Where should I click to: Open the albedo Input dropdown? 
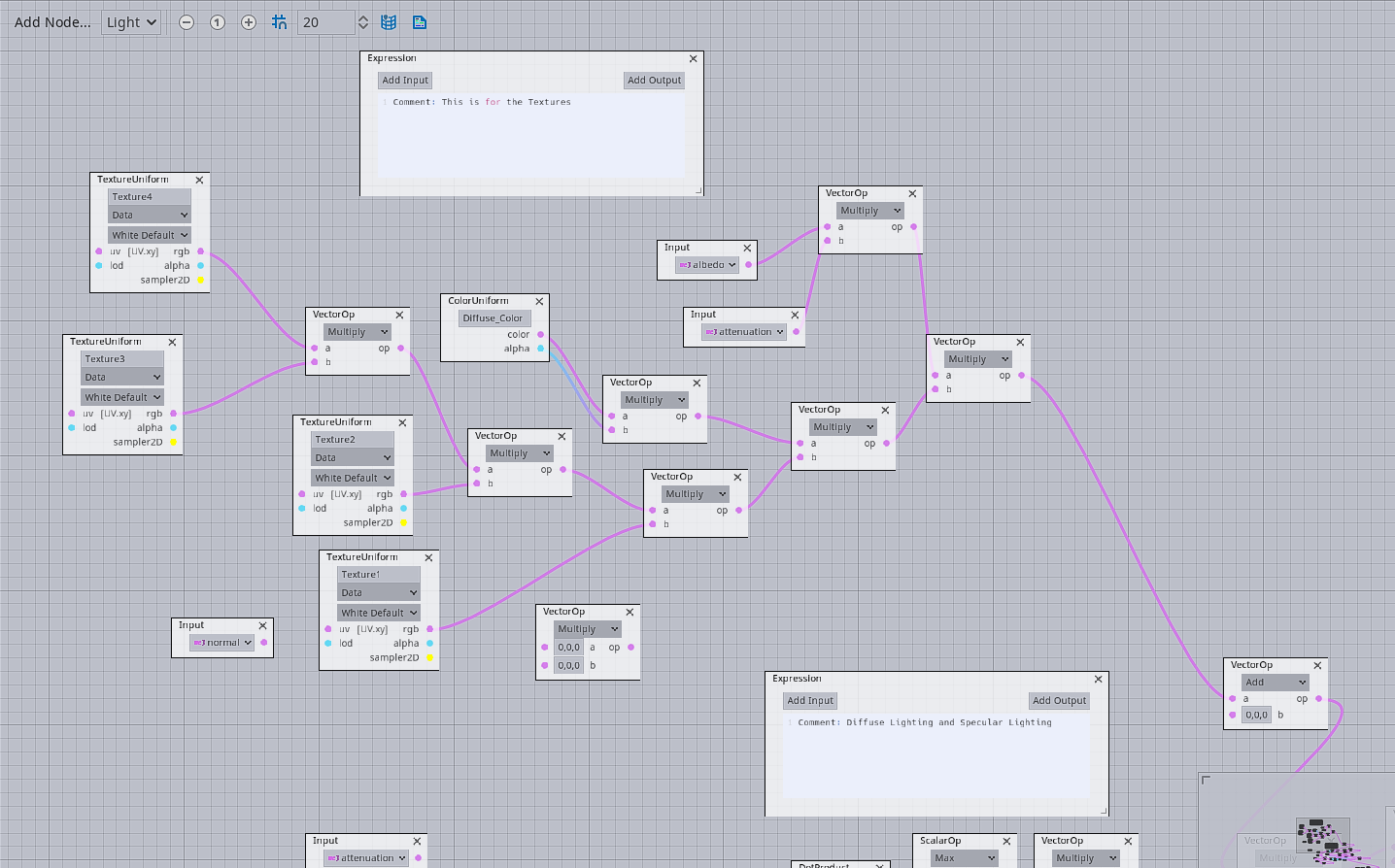pos(707,265)
